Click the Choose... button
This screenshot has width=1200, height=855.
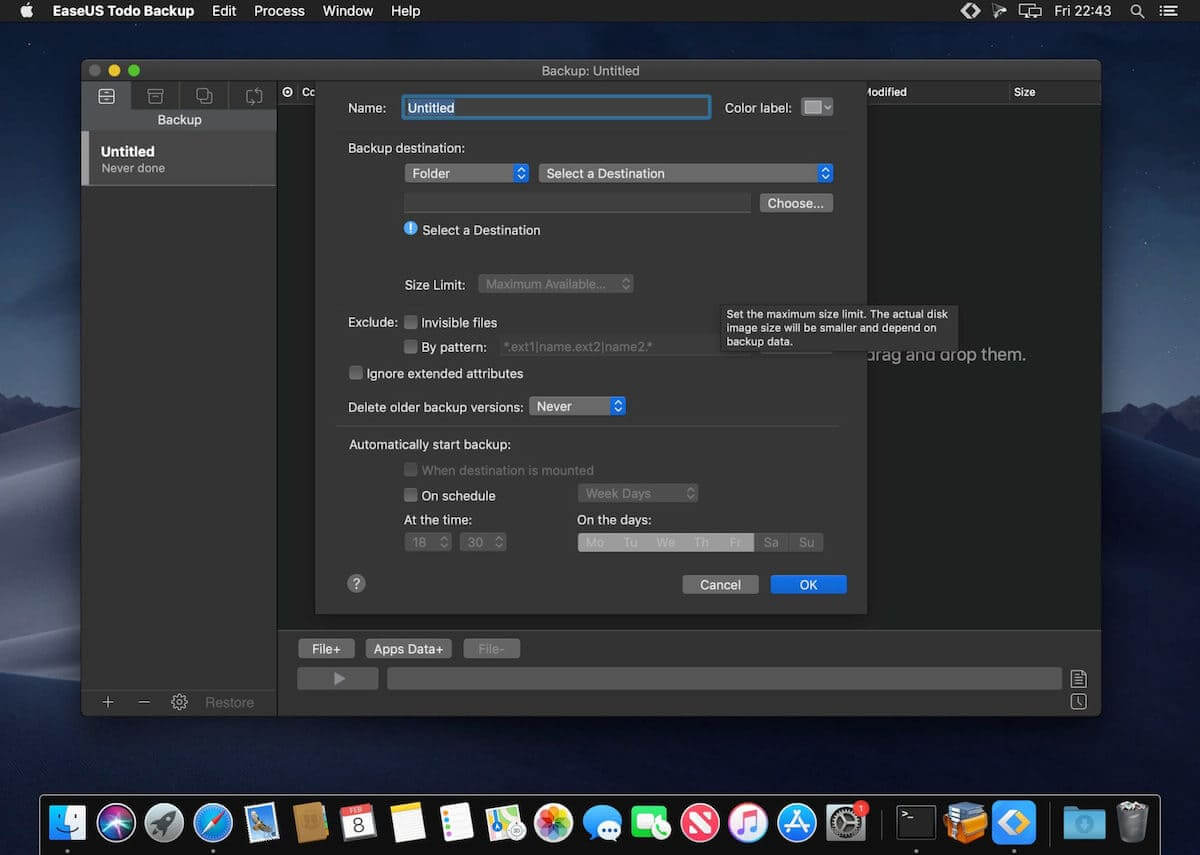[x=796, y=203]
